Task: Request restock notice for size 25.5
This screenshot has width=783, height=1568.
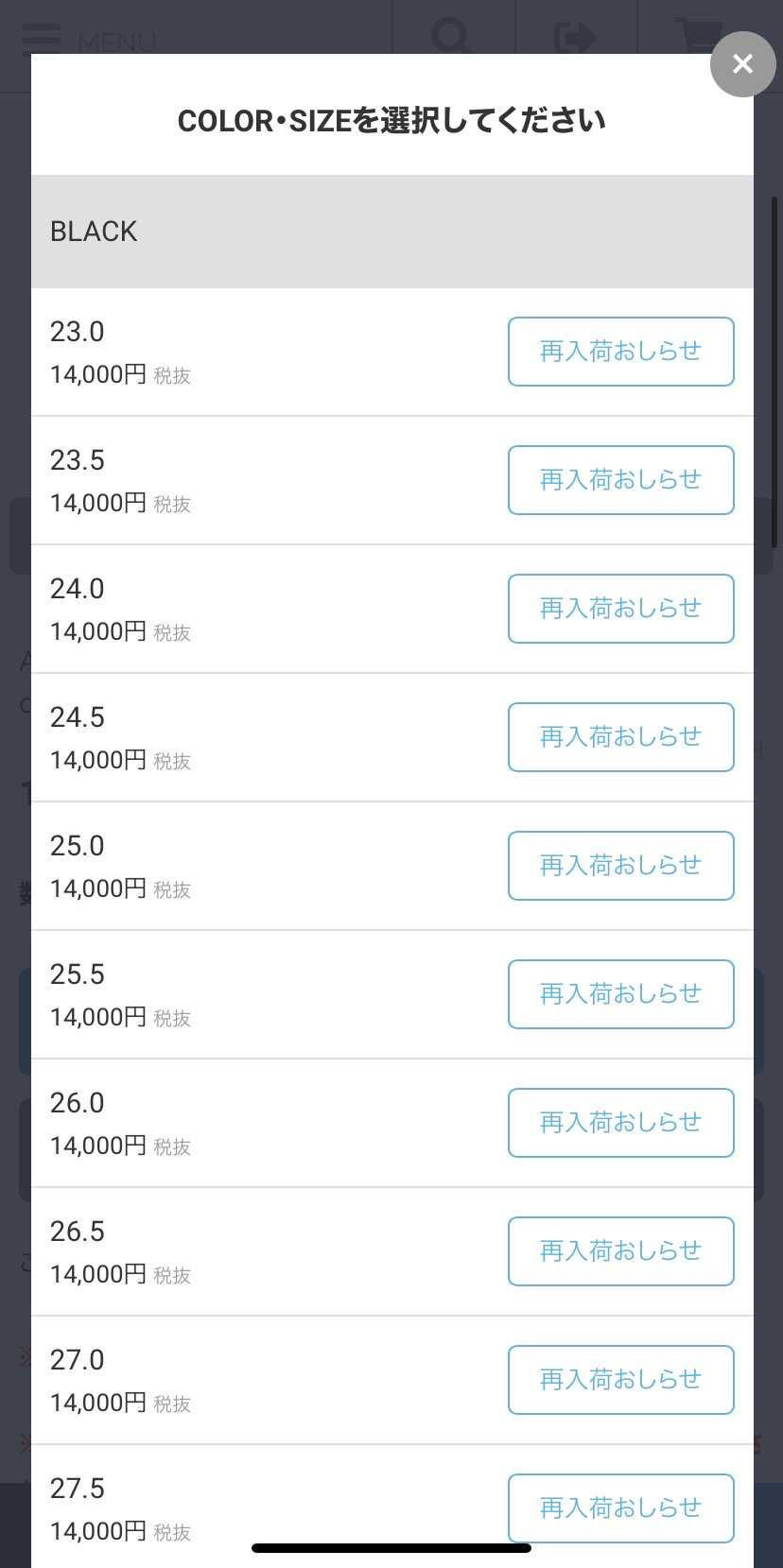Action: click(x=620, y=994)
